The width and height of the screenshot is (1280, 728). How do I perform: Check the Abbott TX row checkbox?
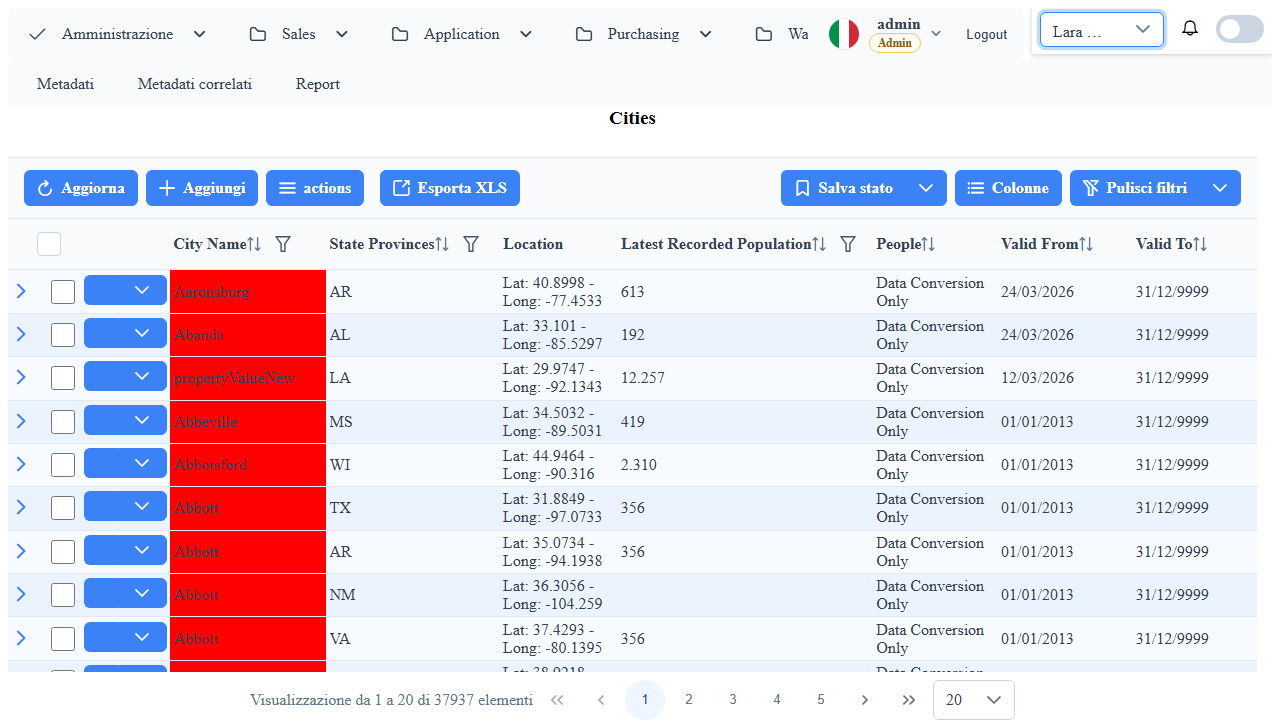click(63, 508)
